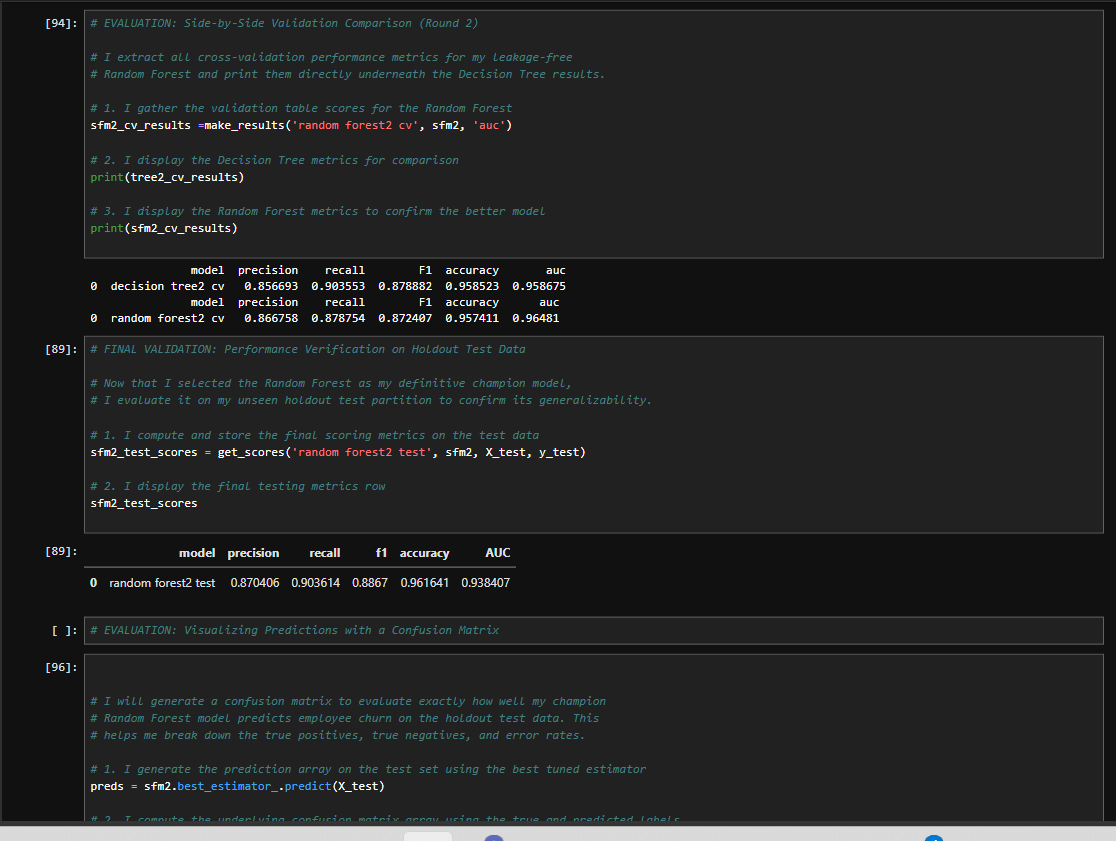Click decision tree auc value 0.958675

(x=539, y=286)
